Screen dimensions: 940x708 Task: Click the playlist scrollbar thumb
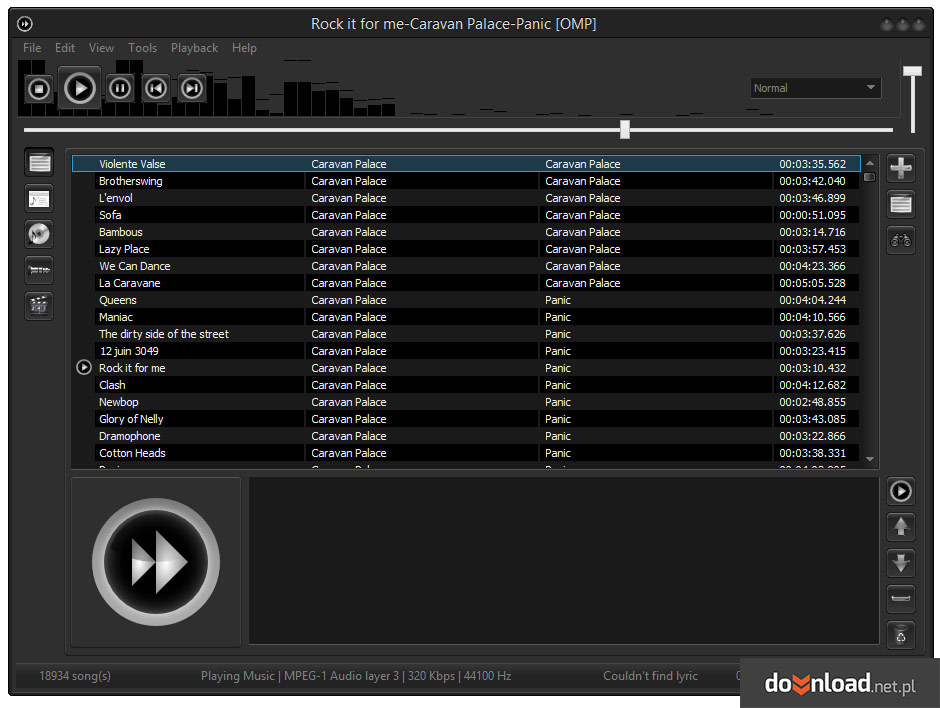pos(870,177)
